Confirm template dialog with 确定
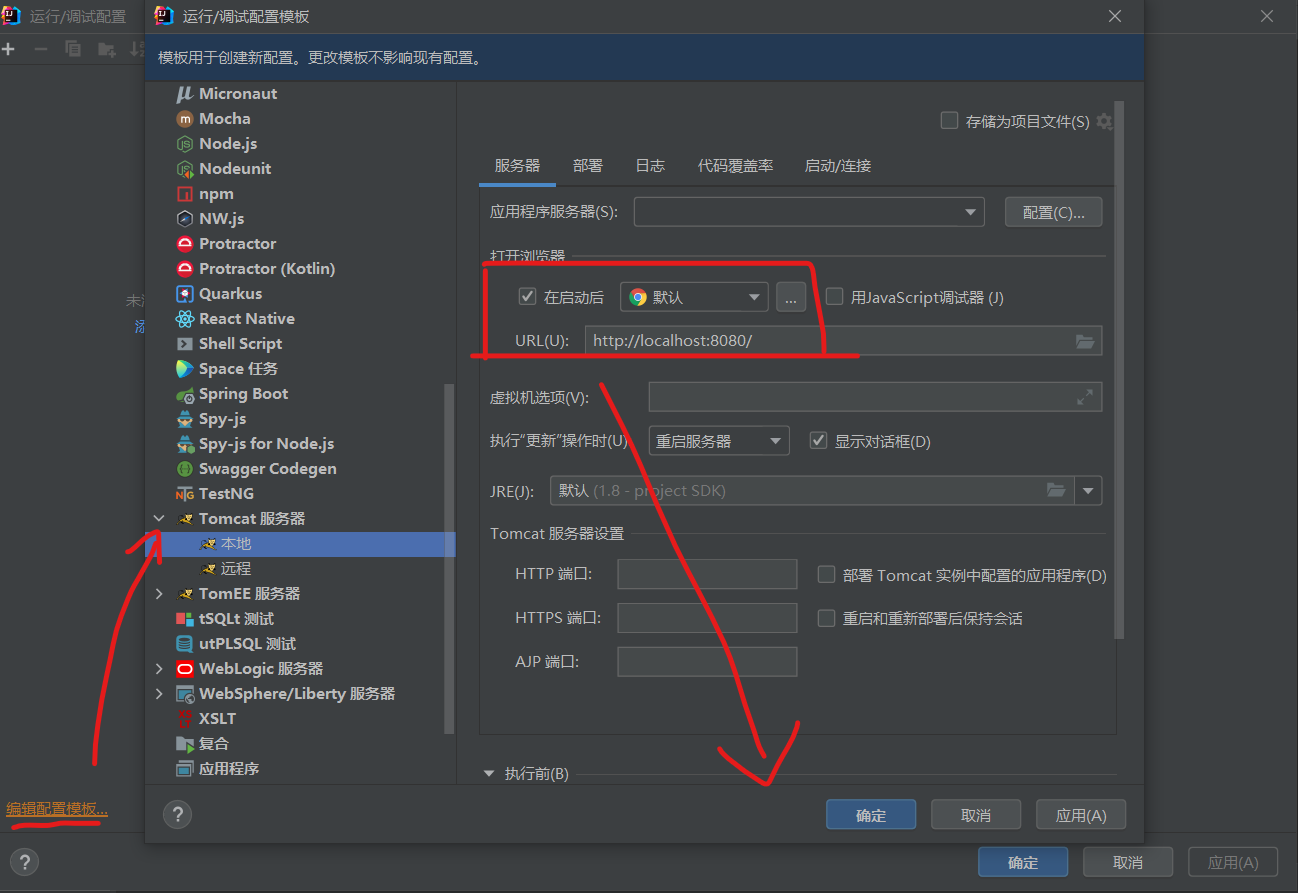The height and width of the screenshot is (893, 1298). (x=871, y=814)
